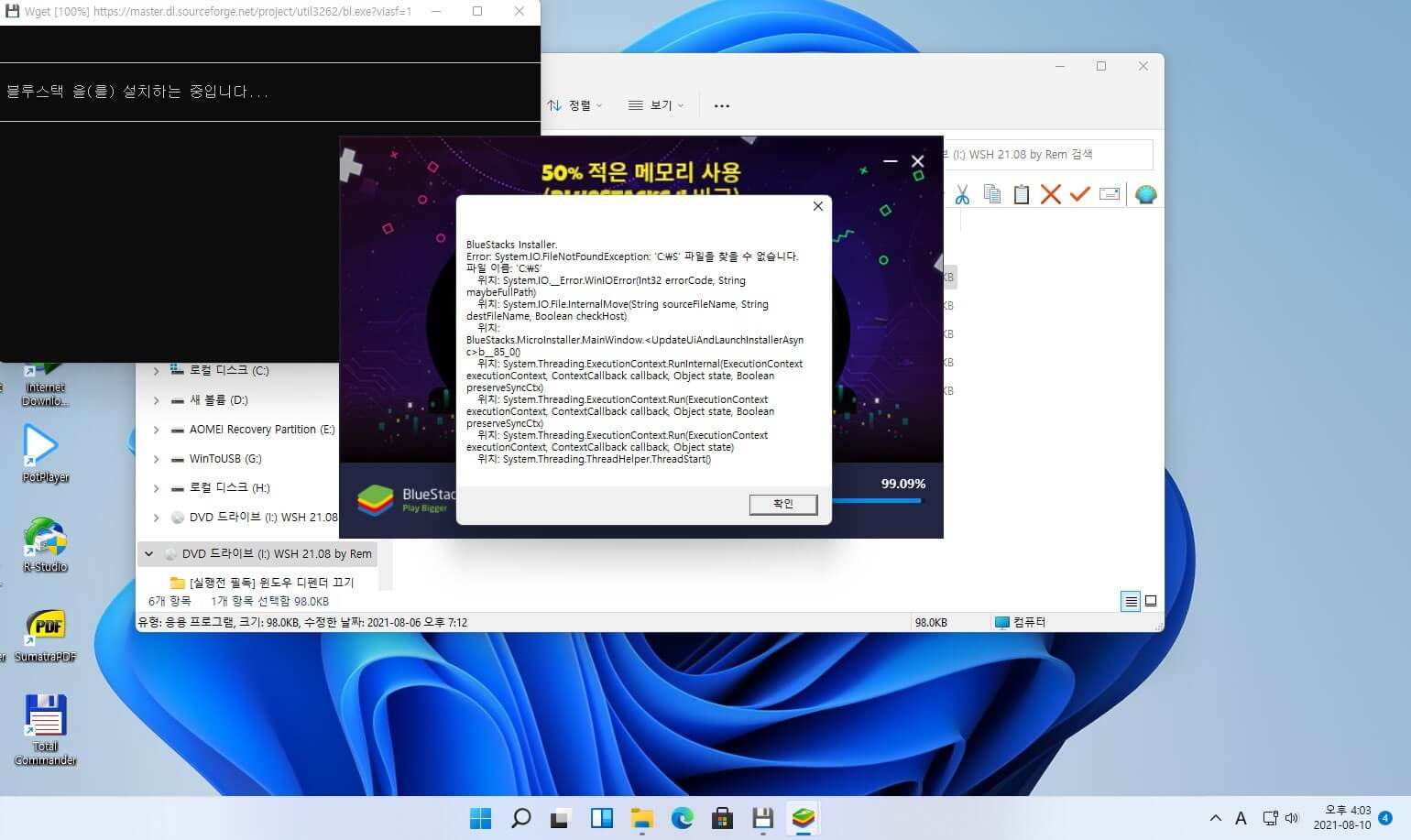This screenshot has width=1411, height=840.
Task: Open the three-dots more options menu in Explorer
Action: click(x=722, y=106)
